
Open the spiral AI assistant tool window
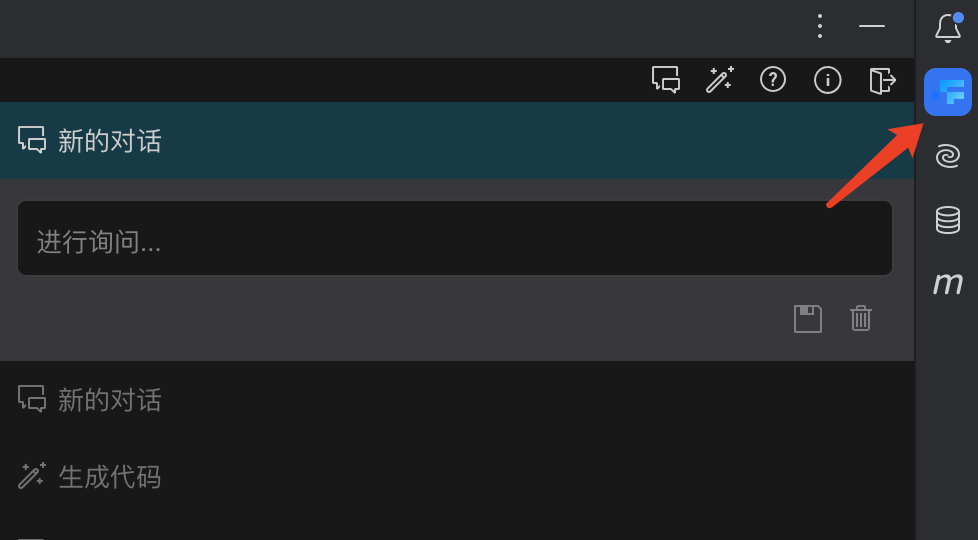[947, 156]
